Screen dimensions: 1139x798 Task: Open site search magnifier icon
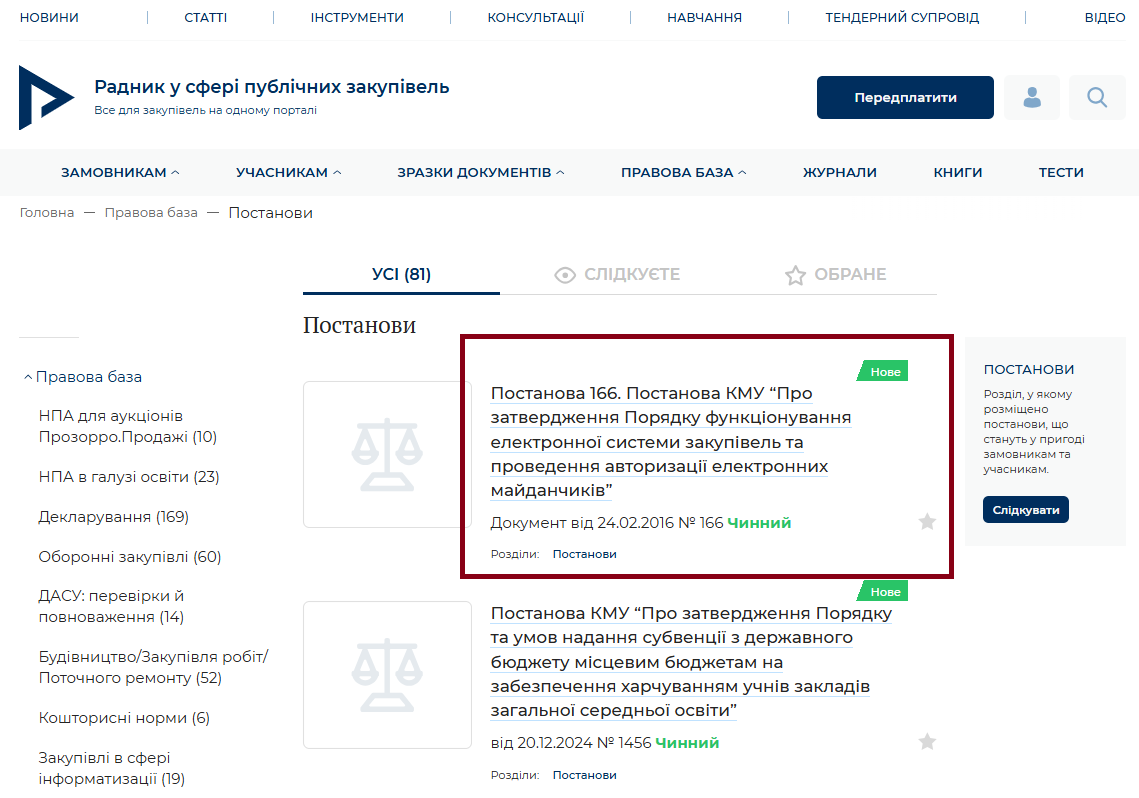(1097, 98)
